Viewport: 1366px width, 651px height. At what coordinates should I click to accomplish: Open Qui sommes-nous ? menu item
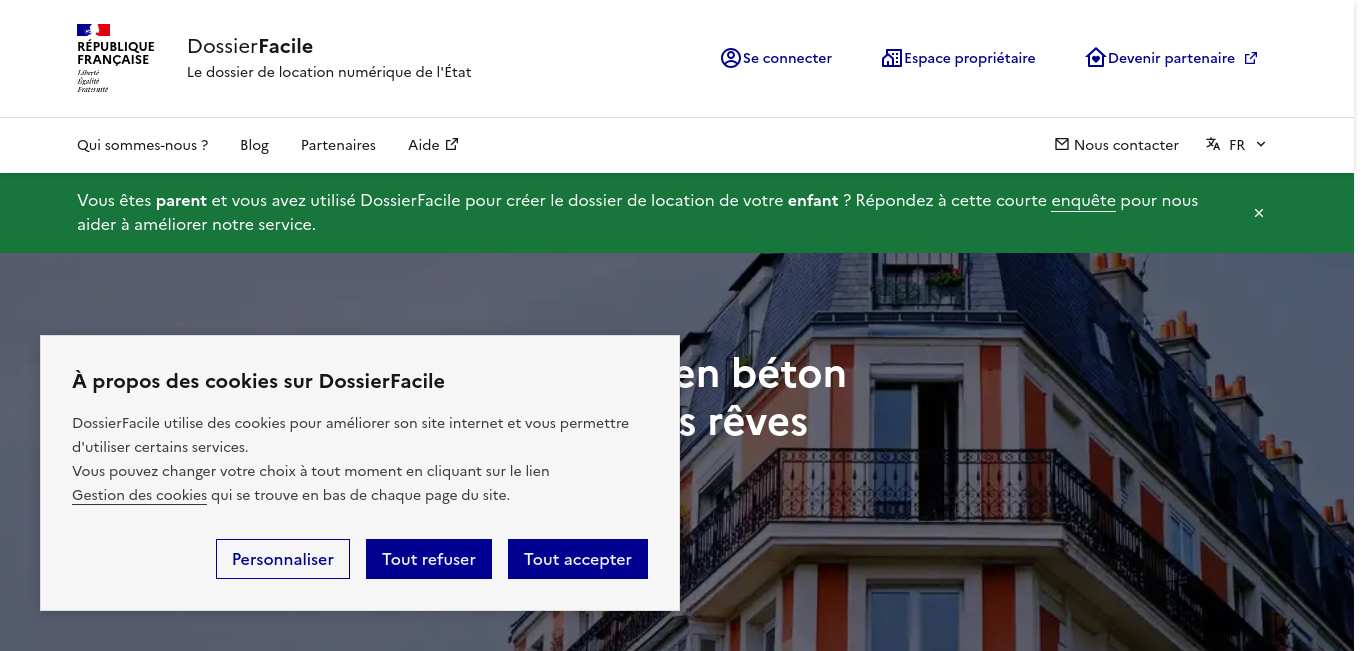pos(143,145)
